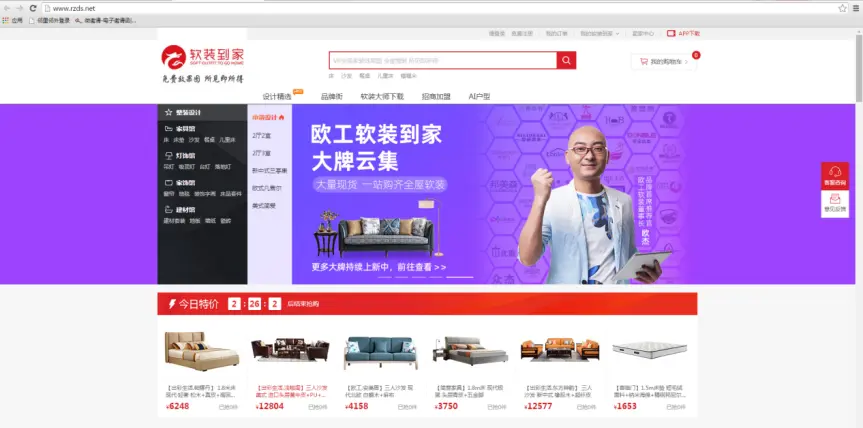Click the www.rzds.net address bar
The height and width of the screenshot is (428, 863).
(x=445, y=8)
